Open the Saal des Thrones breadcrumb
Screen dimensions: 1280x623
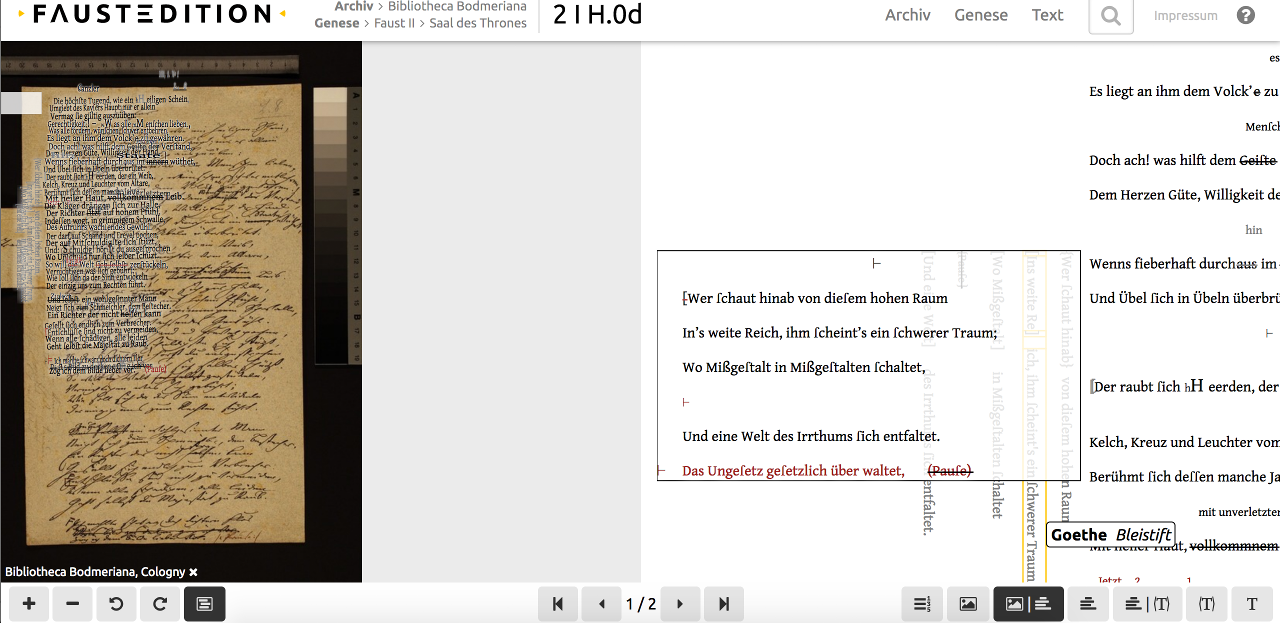tap(478, 23)
